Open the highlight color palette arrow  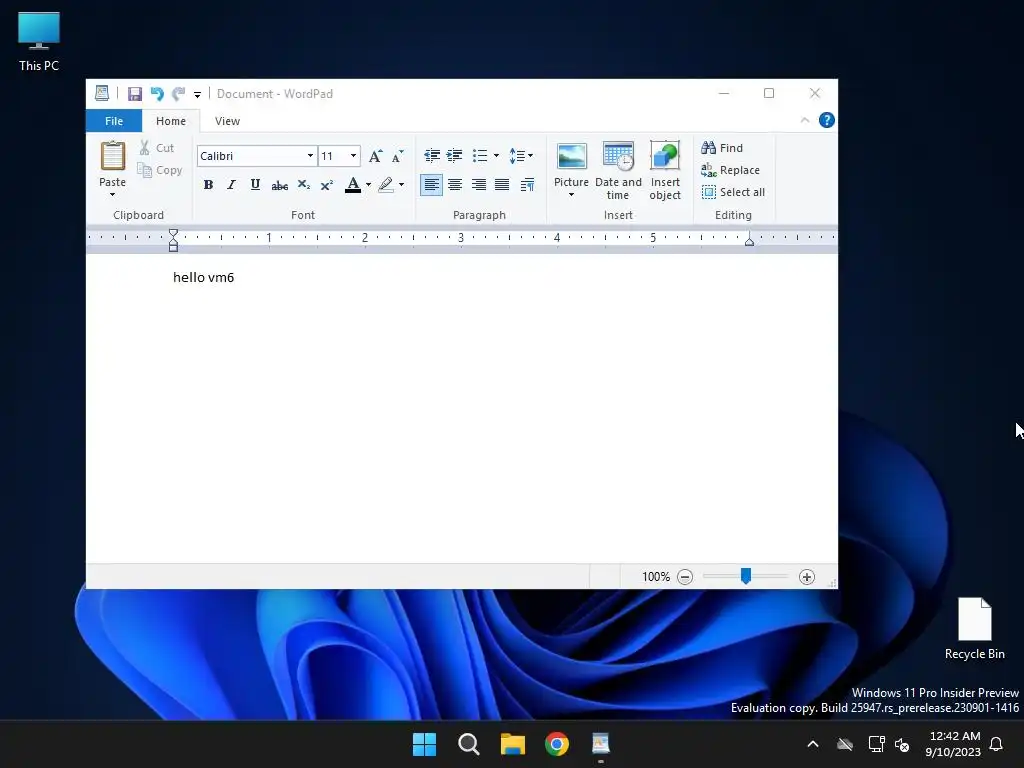[x=401, y=185]
